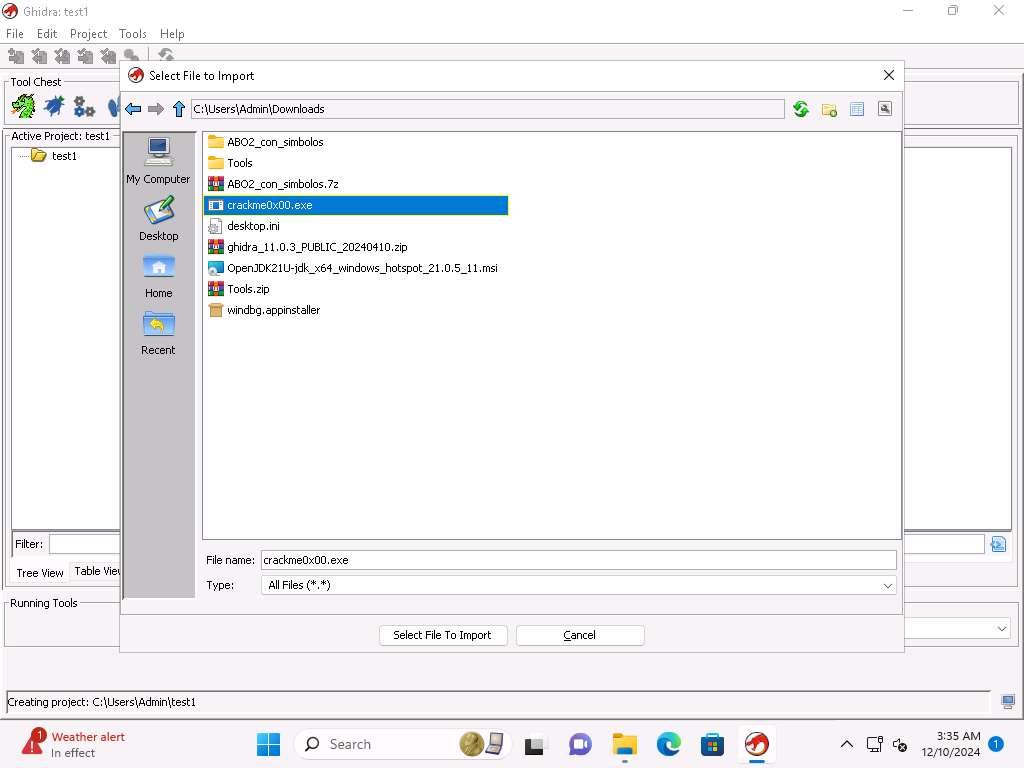Image resolution: width=1024 pixels, height=768 pixels.
Task: Cancel the import file dialog
Action: pos(580,635)
